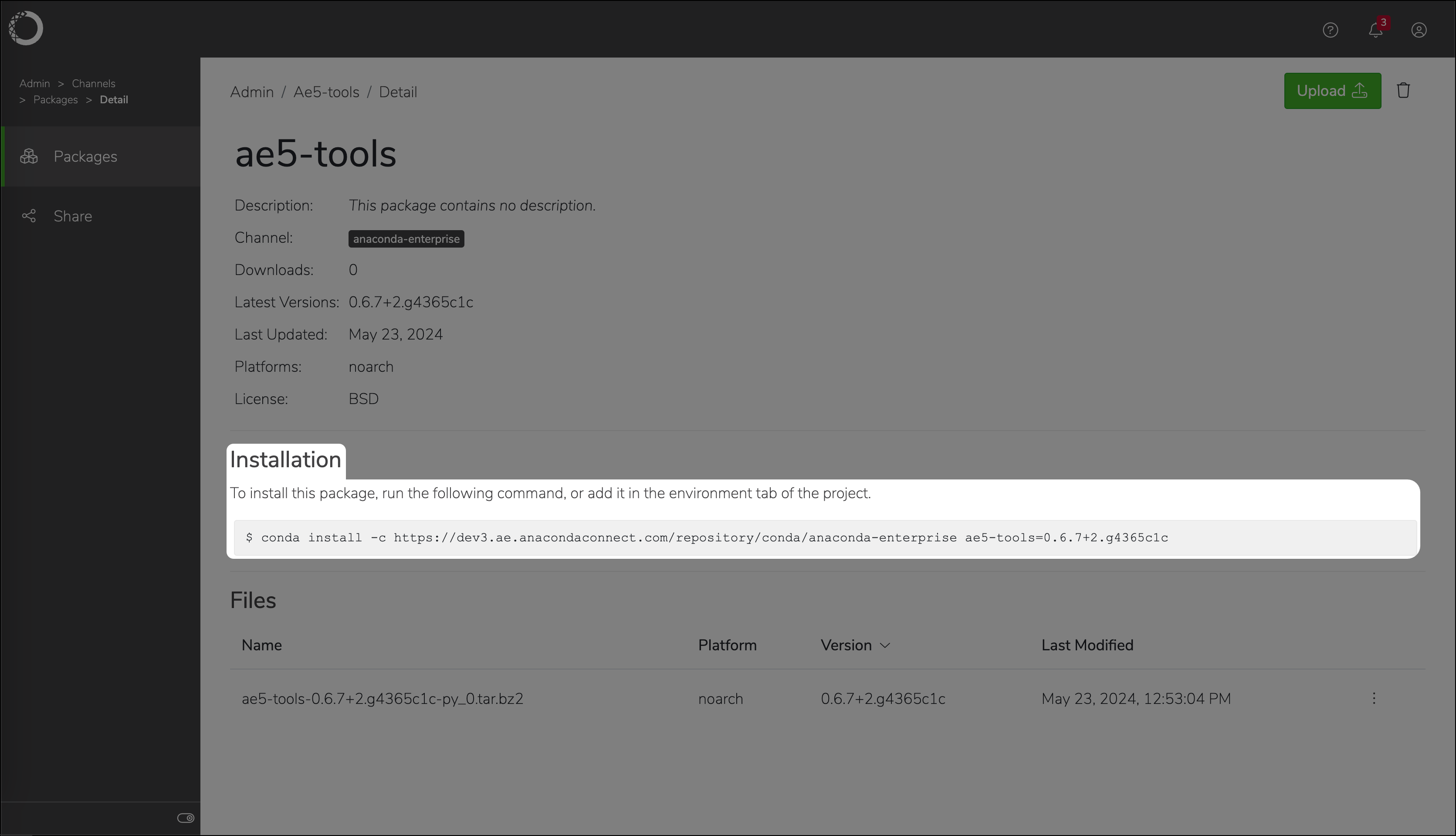Select Share in the sidebar menu
Screen dimensions: 1456x836
(73, 216)
